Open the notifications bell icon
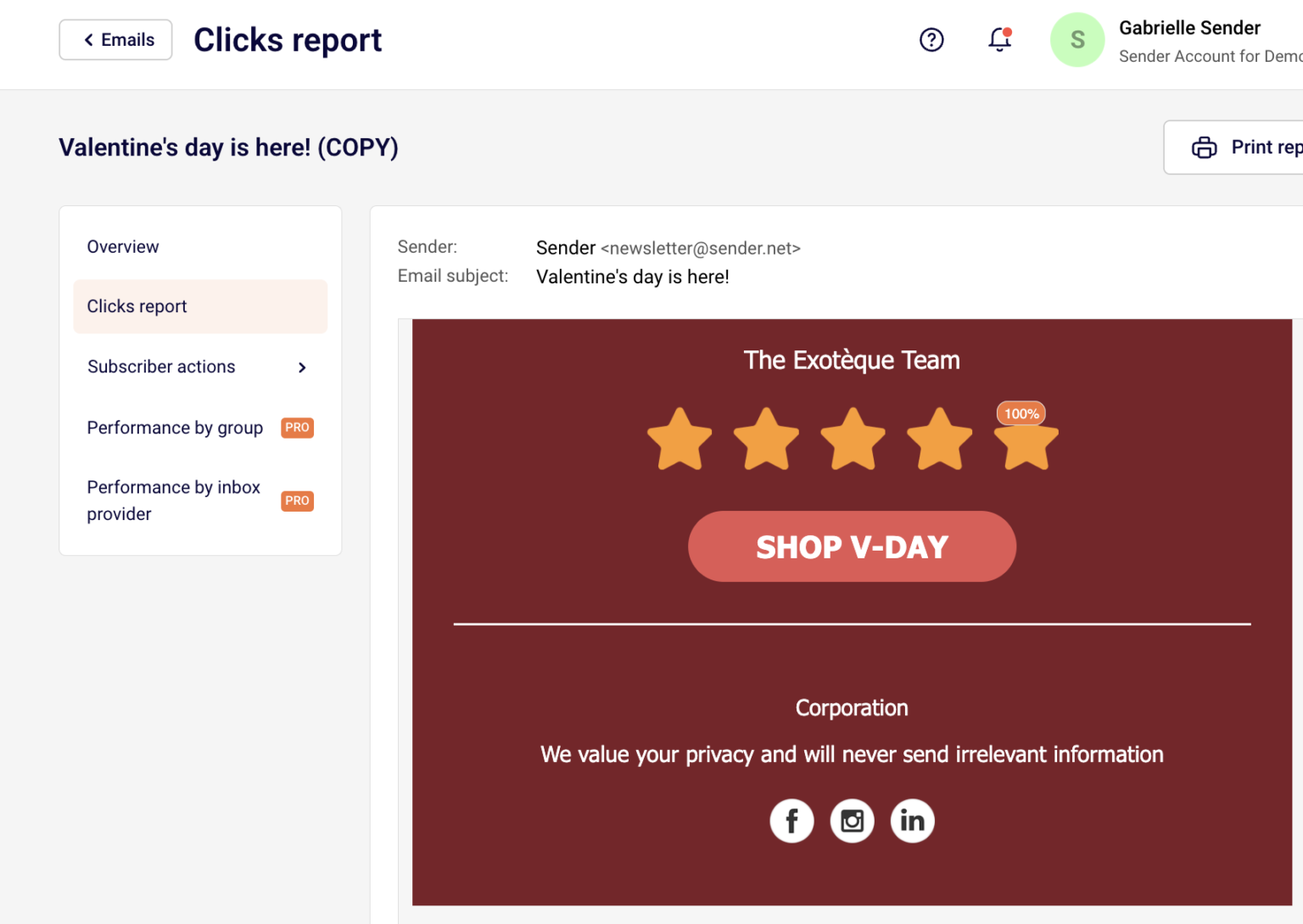 click(1000, 39)
